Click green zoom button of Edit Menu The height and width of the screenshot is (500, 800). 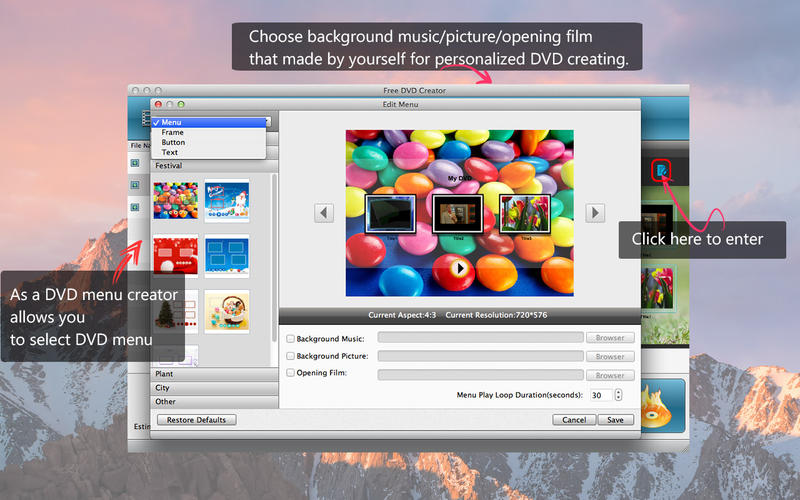coord(181,104)
